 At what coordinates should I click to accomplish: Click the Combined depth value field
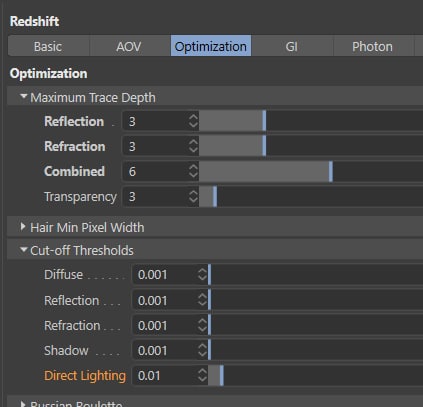(154, 171)
